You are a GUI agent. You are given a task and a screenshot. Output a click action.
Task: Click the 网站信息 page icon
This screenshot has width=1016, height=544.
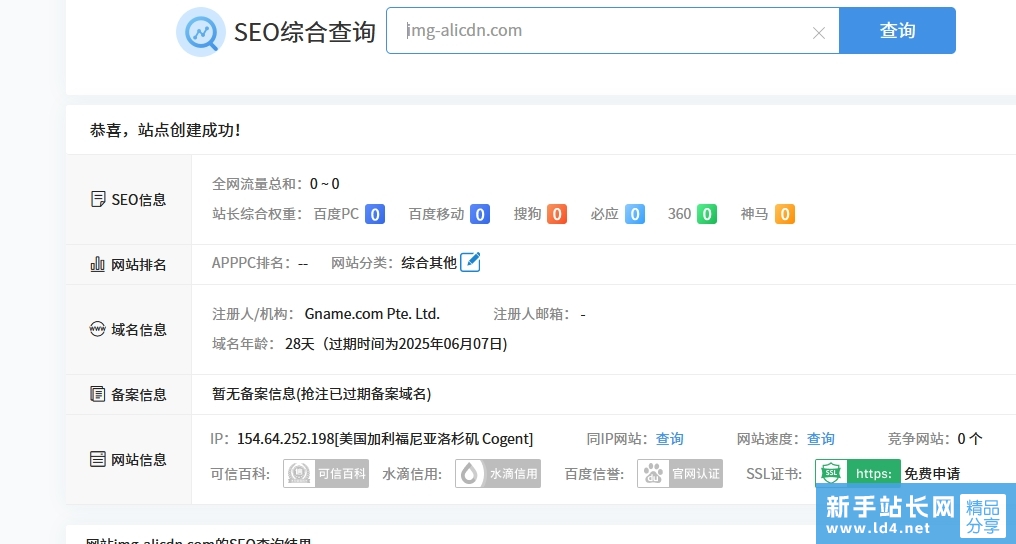click(x=97, y=459)
